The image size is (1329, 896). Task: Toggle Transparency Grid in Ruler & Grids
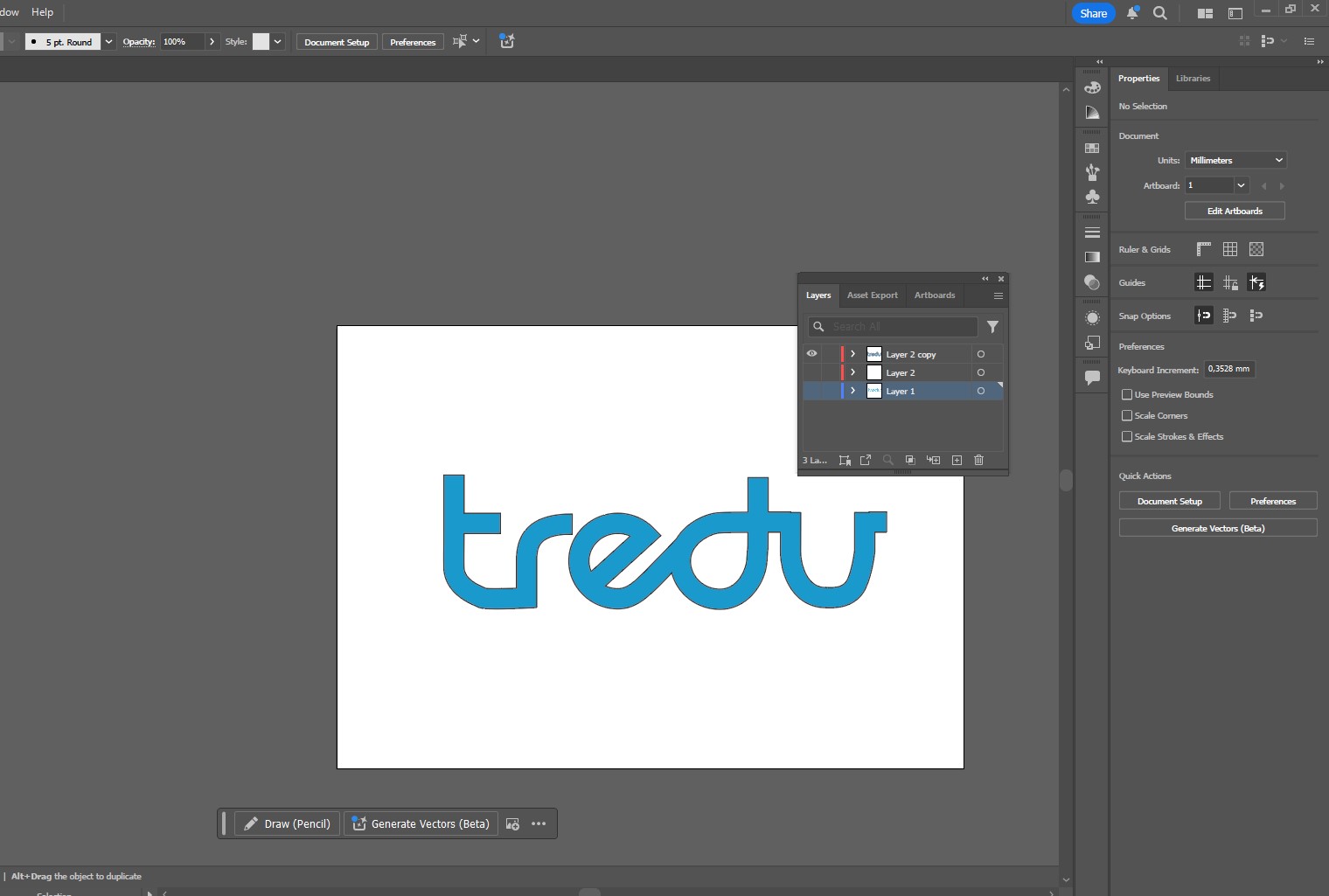point(1256,249)
